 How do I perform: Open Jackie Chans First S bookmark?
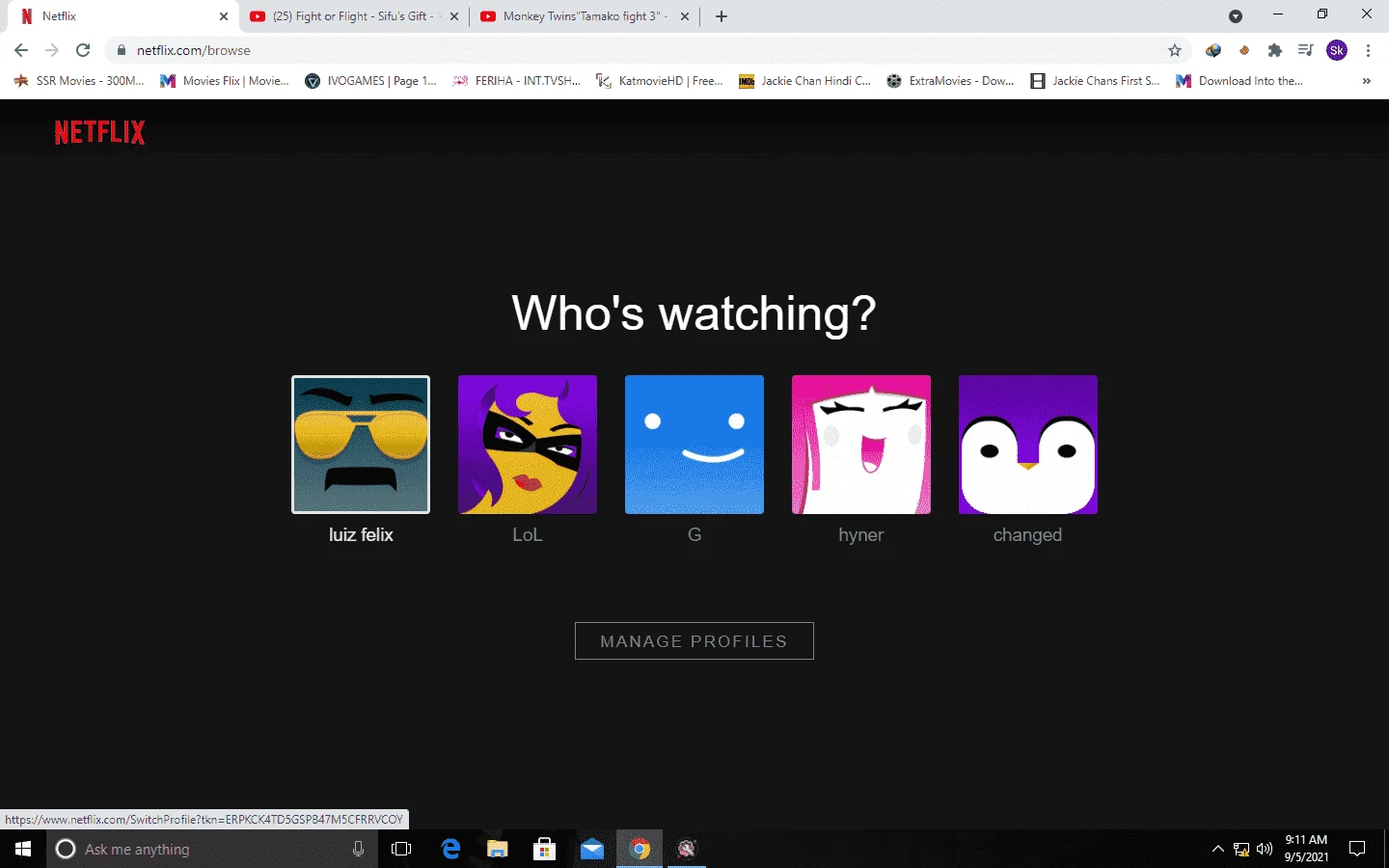[x=1096, y=81]
